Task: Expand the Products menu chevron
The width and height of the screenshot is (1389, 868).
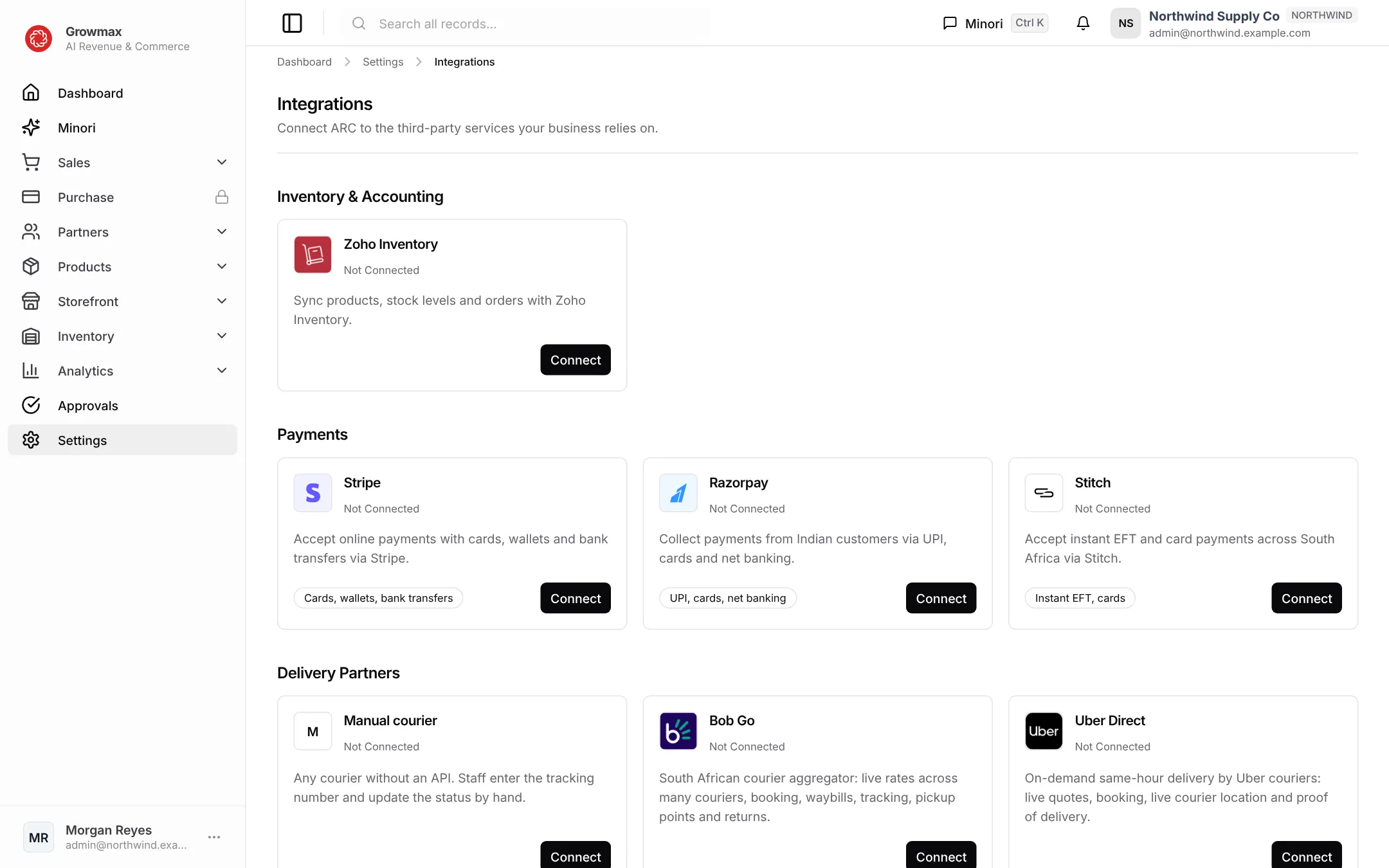Action: coord(222,266)
